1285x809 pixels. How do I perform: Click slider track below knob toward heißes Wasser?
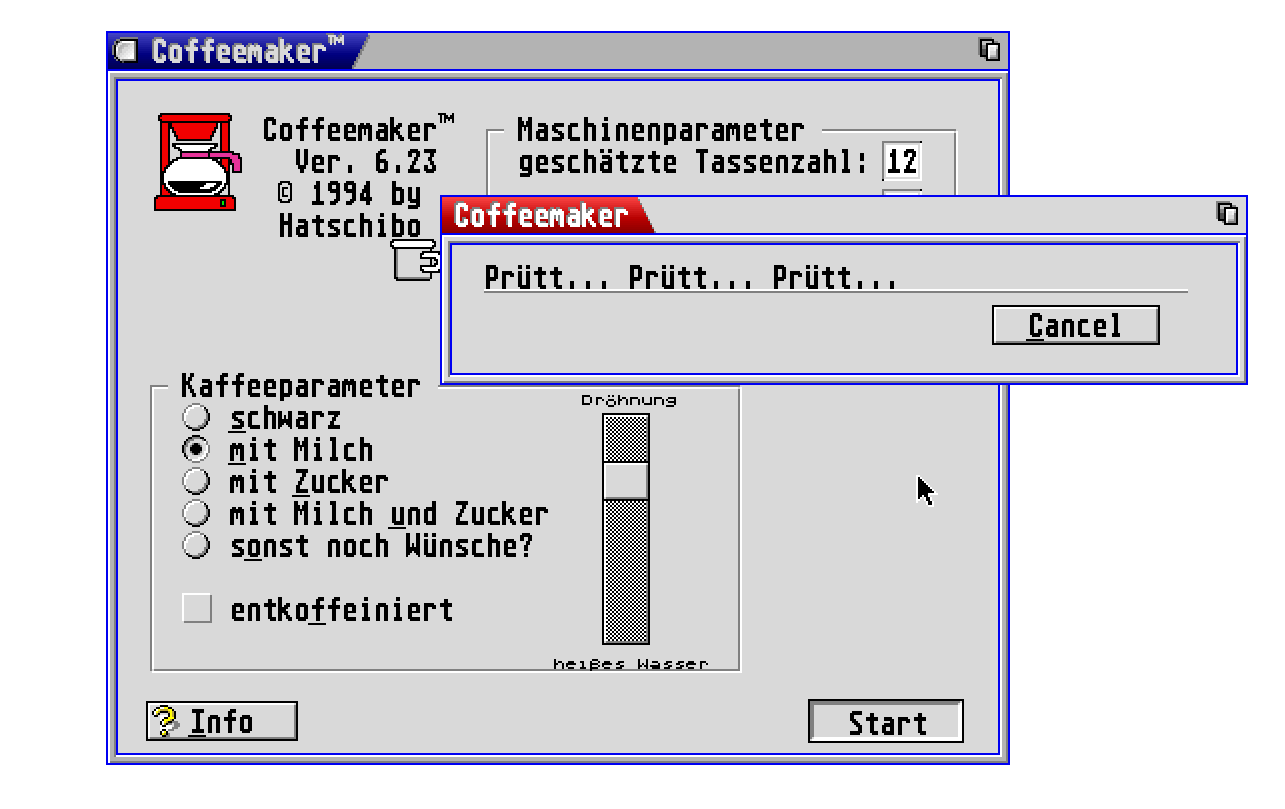pos(625,572)
